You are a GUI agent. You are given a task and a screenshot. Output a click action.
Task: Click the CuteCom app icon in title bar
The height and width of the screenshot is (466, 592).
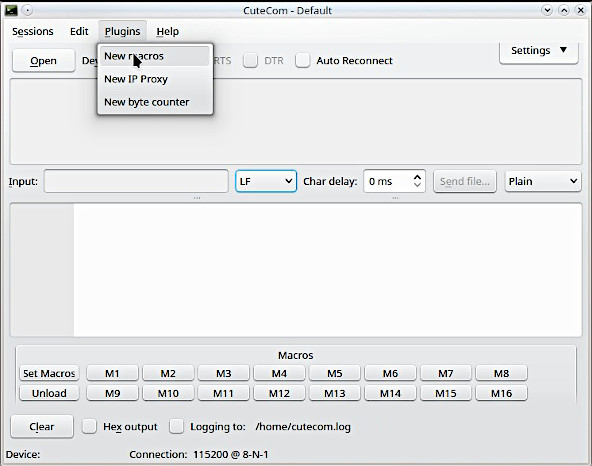pos(11,10)
